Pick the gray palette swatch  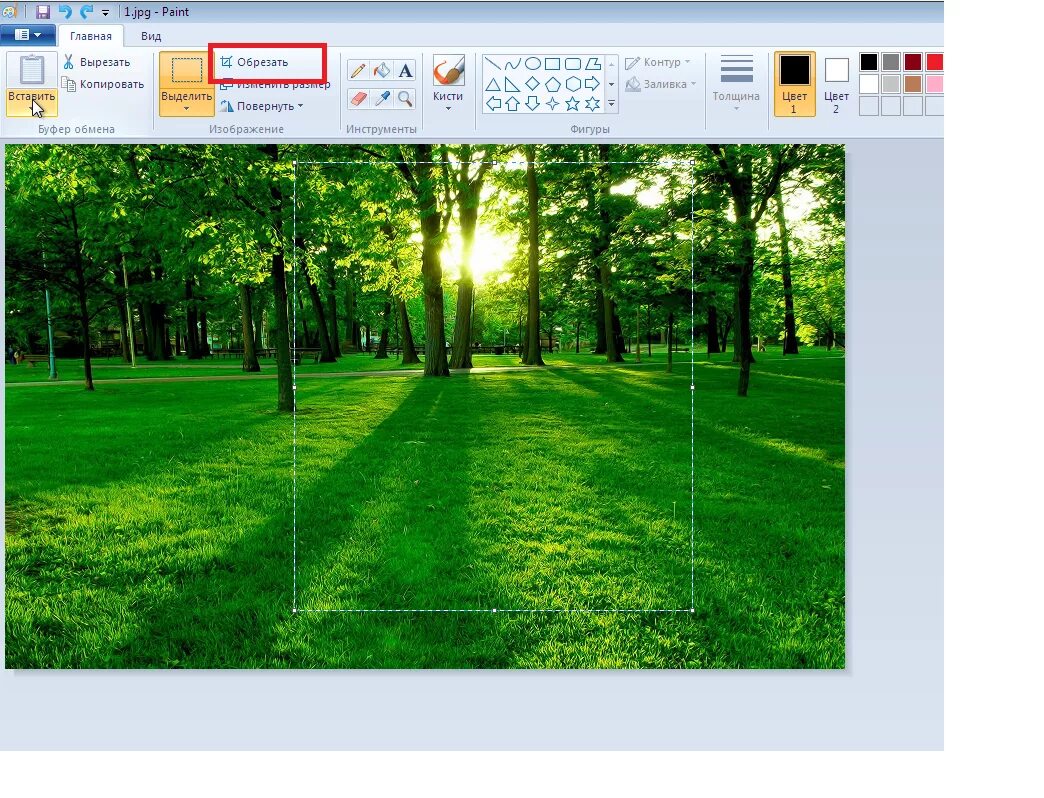tap(891, 62)
